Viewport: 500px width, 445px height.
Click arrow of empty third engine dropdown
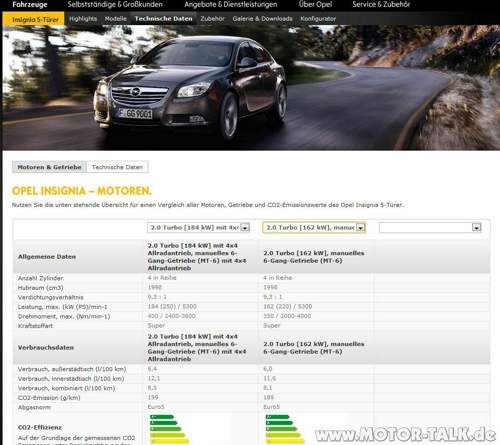[476, 228]
